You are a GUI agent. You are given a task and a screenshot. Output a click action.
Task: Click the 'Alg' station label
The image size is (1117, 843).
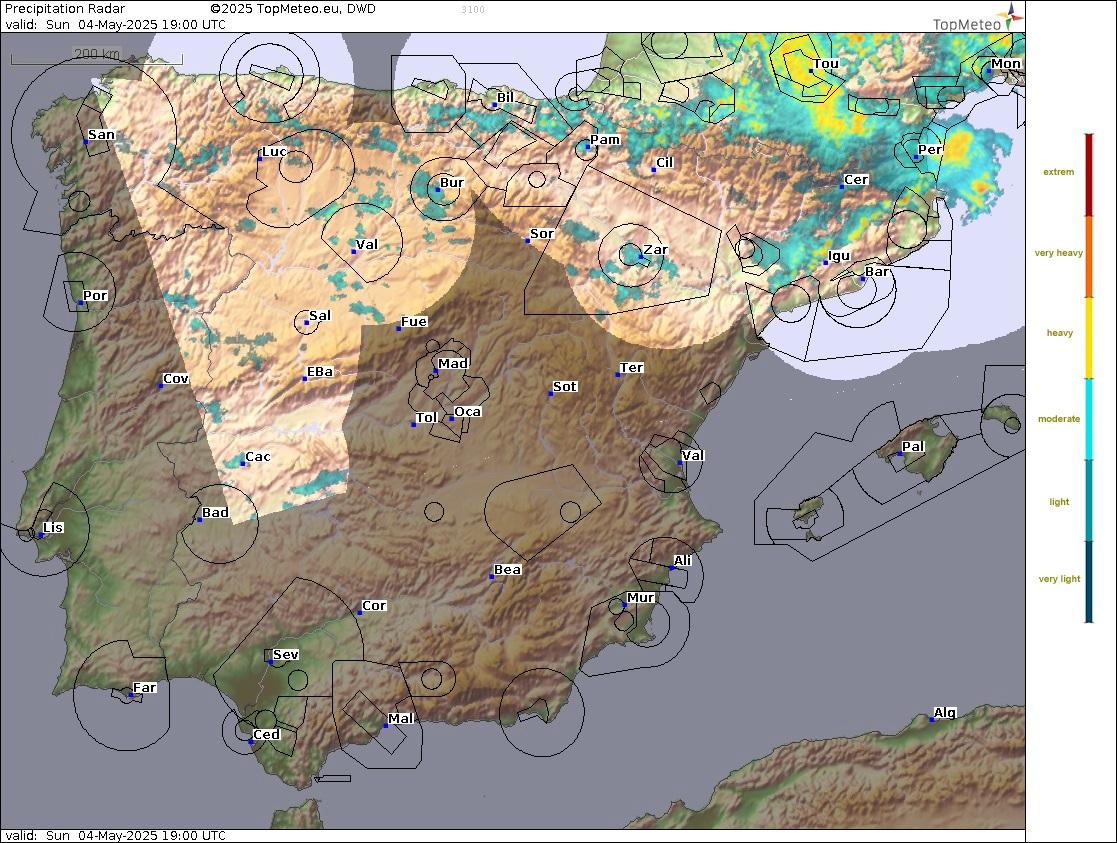(x=945, y=713)
